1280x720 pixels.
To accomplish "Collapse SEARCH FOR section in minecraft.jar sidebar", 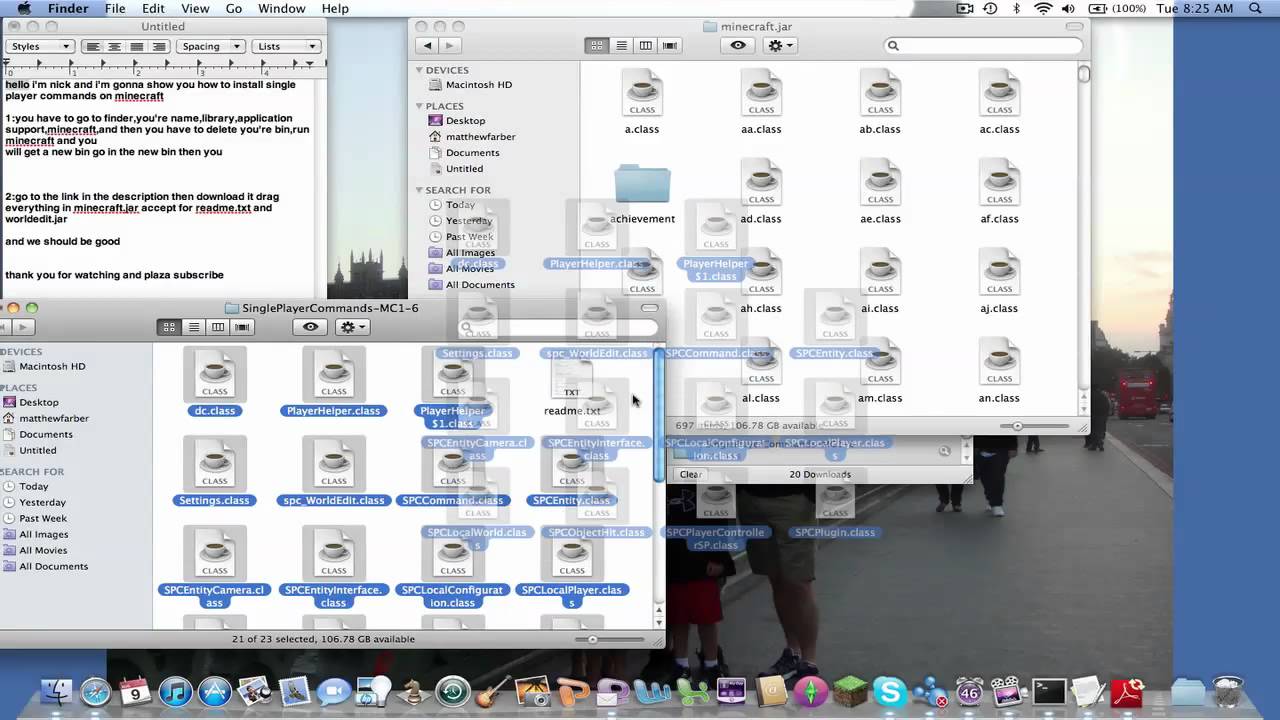I will click(x=420, y=190).
